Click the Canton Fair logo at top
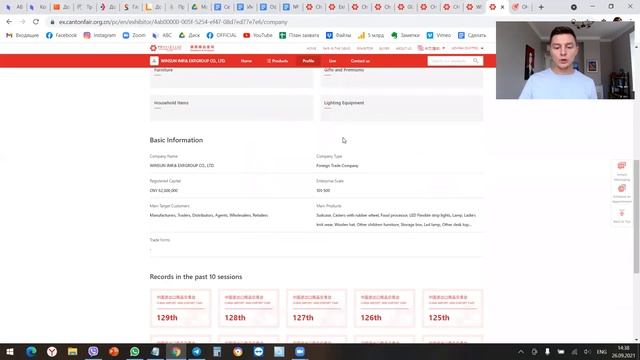 166,48
